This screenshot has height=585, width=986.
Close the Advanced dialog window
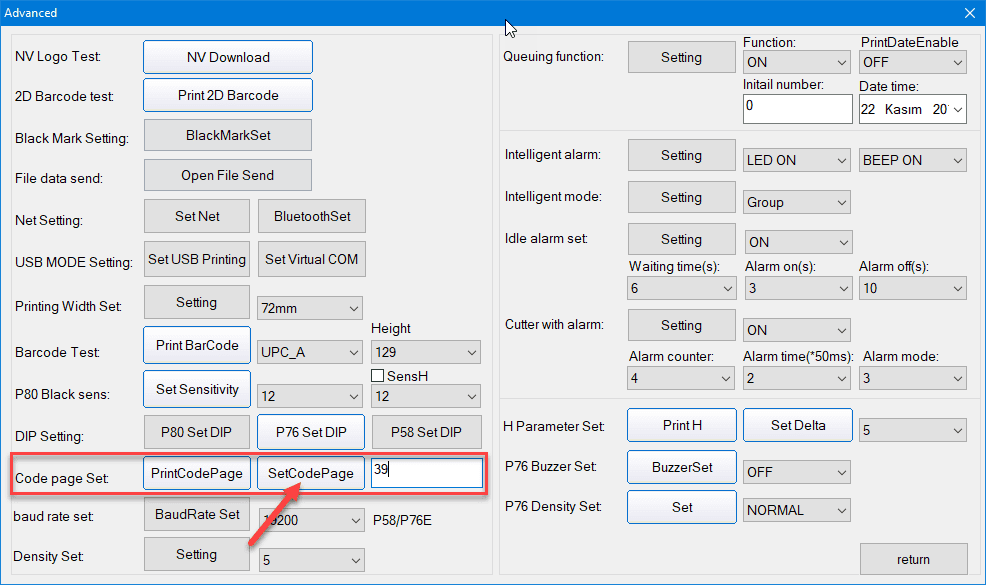(x=968, y=13)
